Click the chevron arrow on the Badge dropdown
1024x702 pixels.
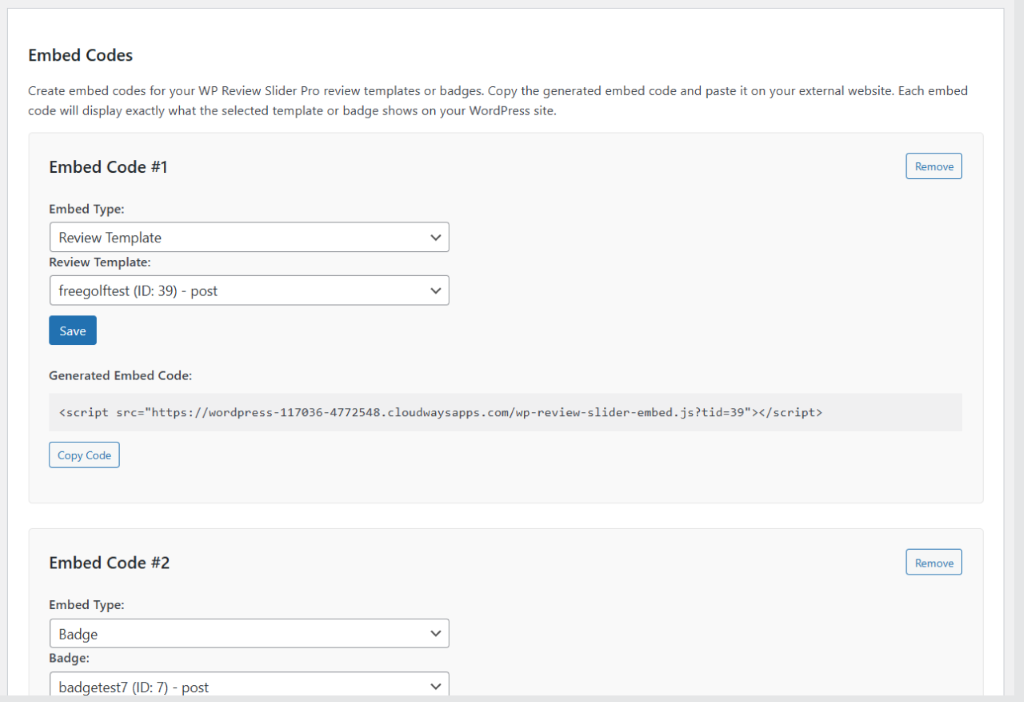435,686
